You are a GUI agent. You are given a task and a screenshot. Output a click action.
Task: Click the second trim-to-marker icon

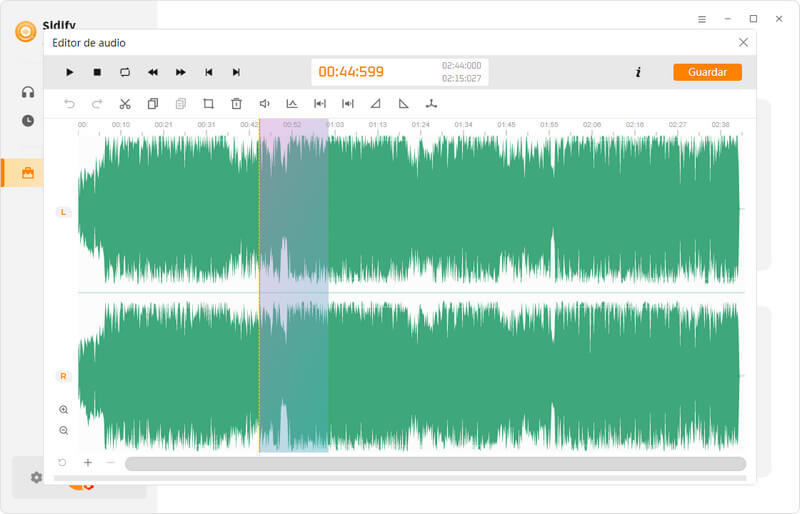(347, 104)
